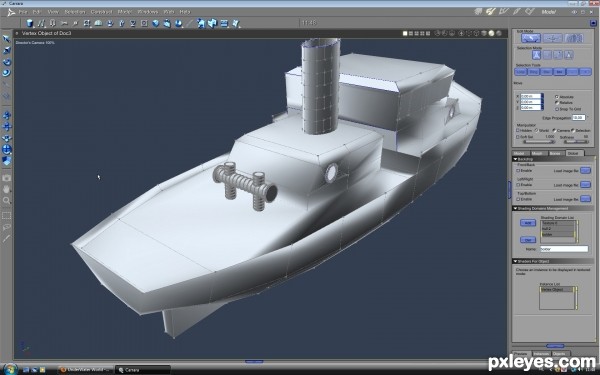Viewport: 600px width, 375px height.
Task: Select the first Edit Mode button
Action: pos(531,38)
